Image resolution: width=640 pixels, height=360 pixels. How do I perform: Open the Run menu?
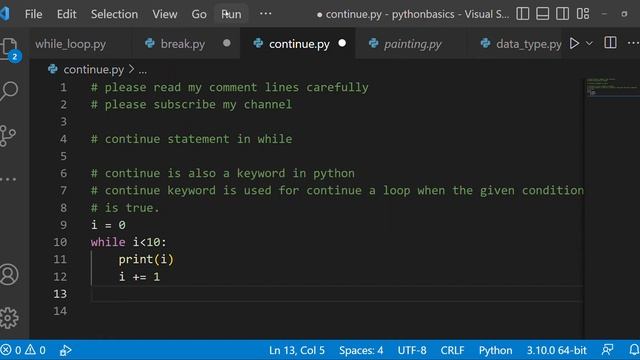point(231,14)
